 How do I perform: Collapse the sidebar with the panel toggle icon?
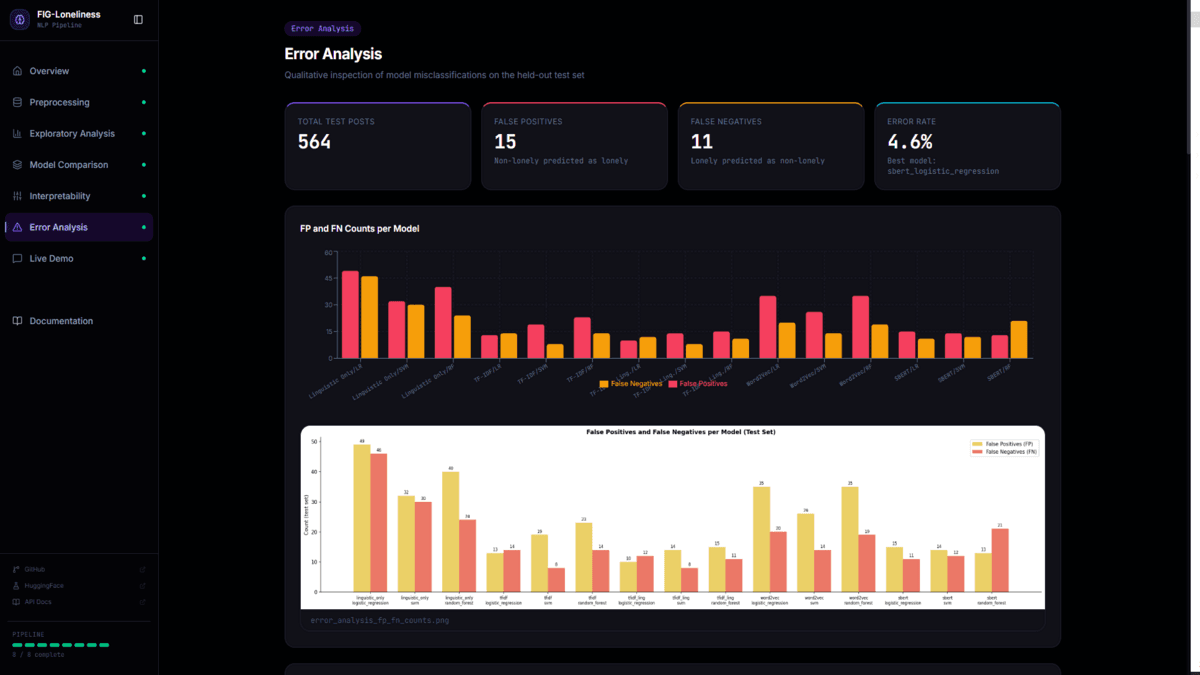[x=138, y=20]
